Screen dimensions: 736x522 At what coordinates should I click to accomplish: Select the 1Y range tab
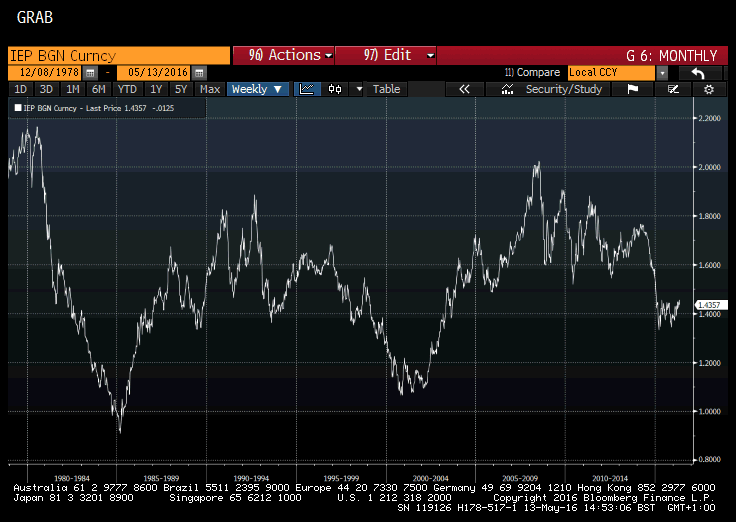tap(156, 89)
